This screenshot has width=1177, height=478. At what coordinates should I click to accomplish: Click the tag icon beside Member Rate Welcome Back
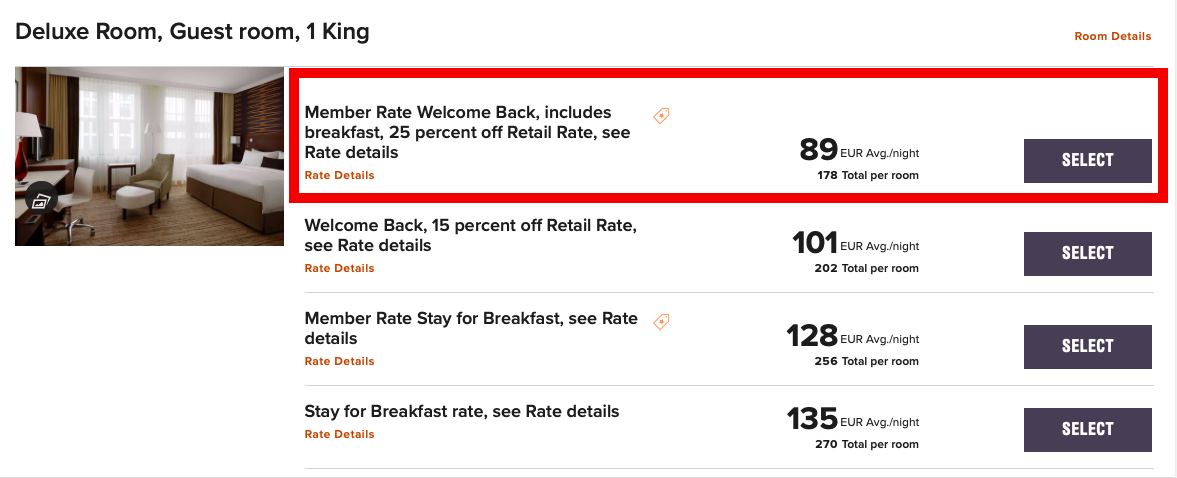point(661,116)
